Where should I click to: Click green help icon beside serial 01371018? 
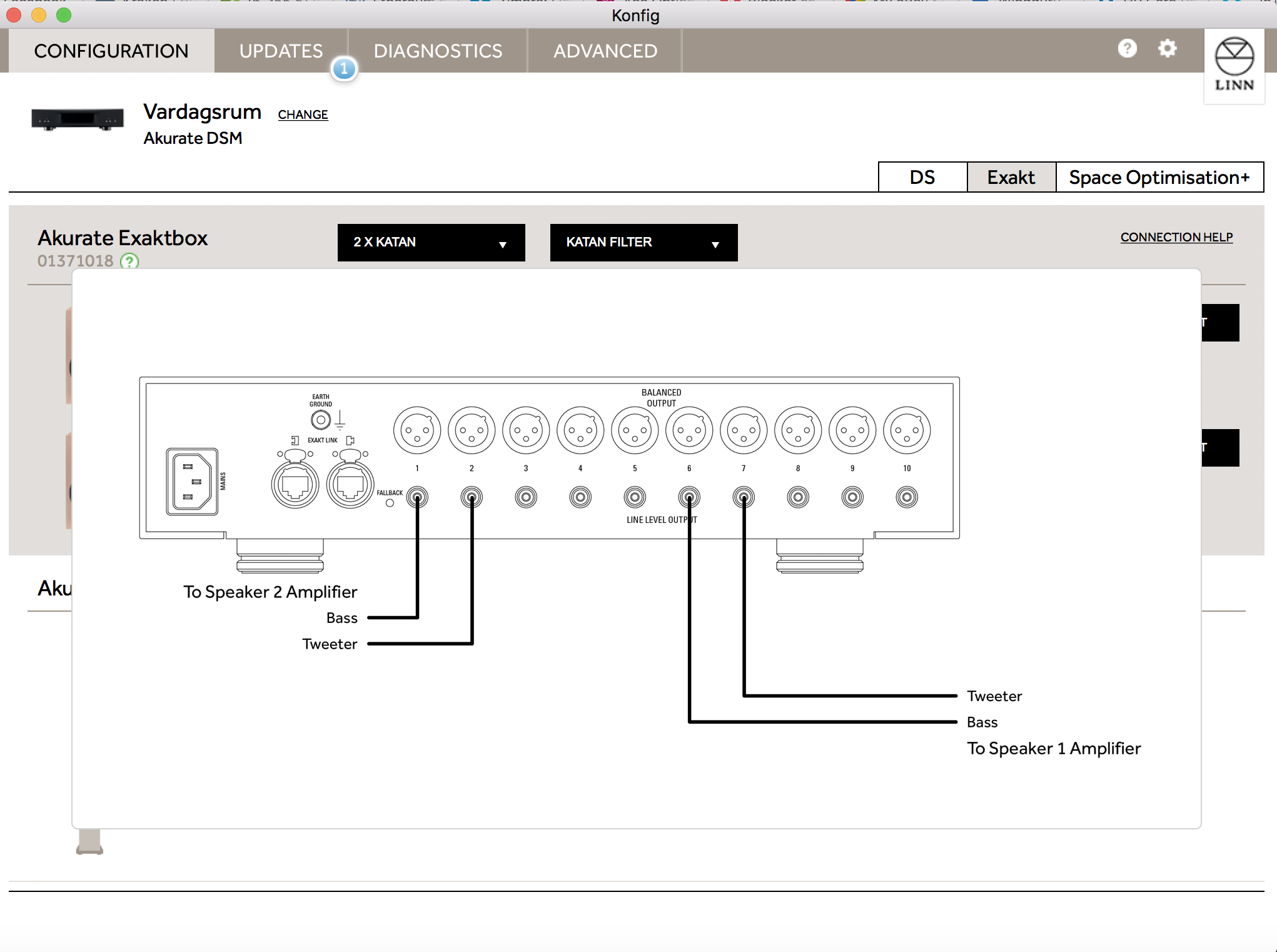(x=129, y=261)
